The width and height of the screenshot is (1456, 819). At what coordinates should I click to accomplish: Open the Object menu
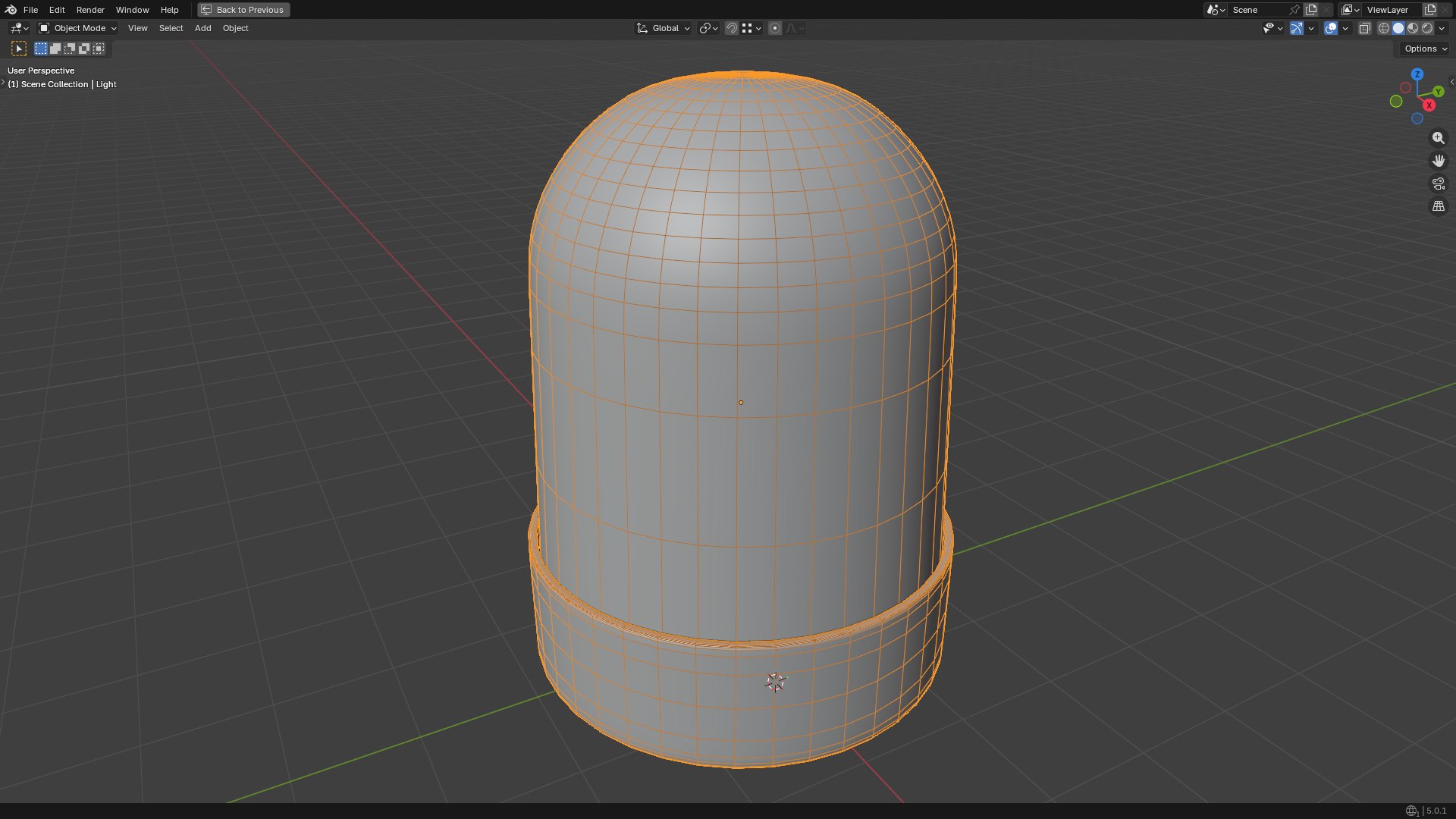(x=235, y=28)
